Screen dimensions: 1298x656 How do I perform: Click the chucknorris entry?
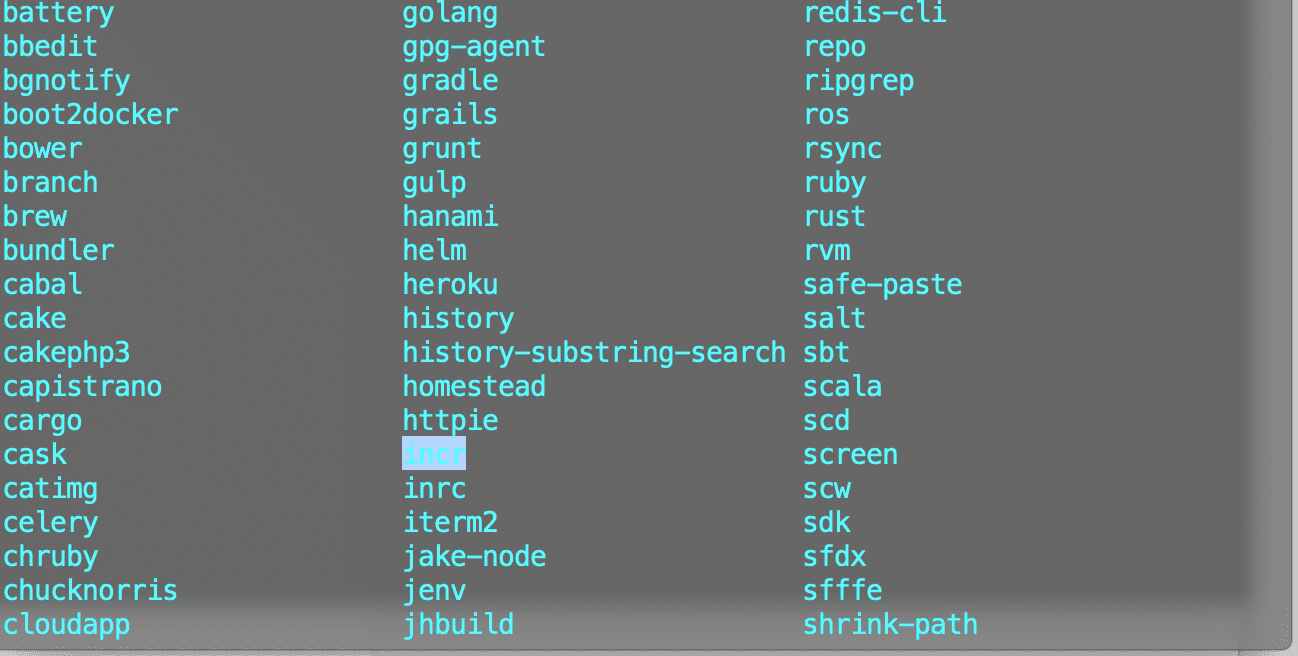(x=91, y=590)
